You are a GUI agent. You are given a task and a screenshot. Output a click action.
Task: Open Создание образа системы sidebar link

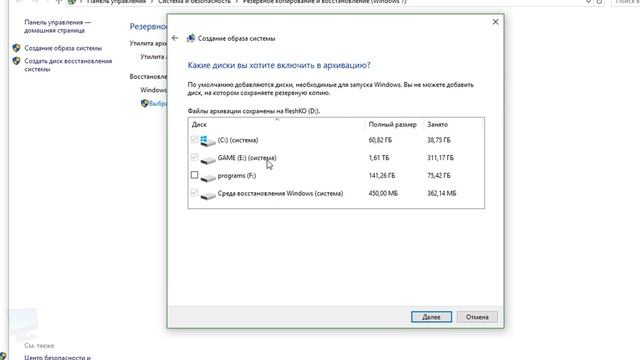[x=63, y=48]
